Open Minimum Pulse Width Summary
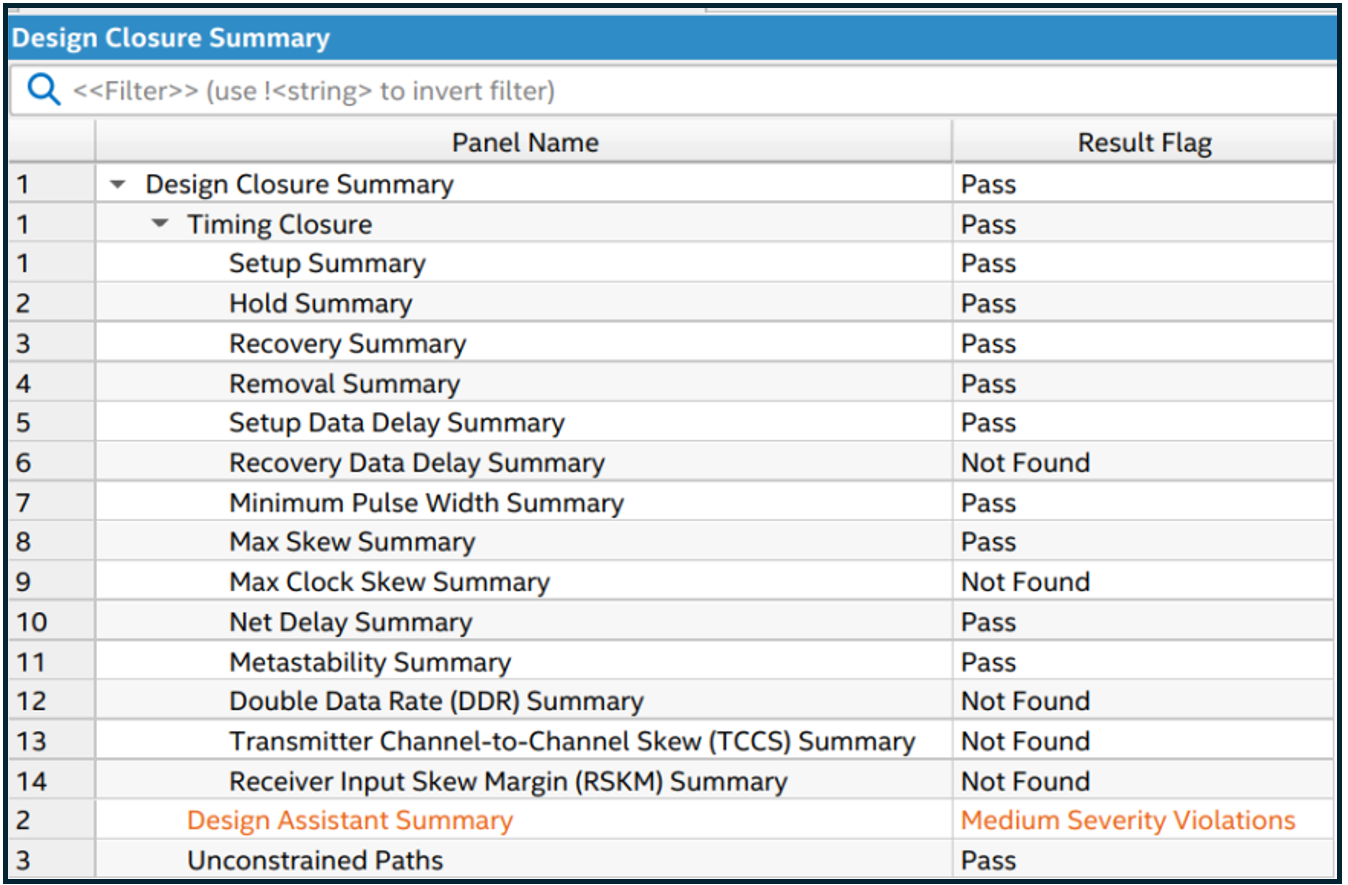 (426, 503)
